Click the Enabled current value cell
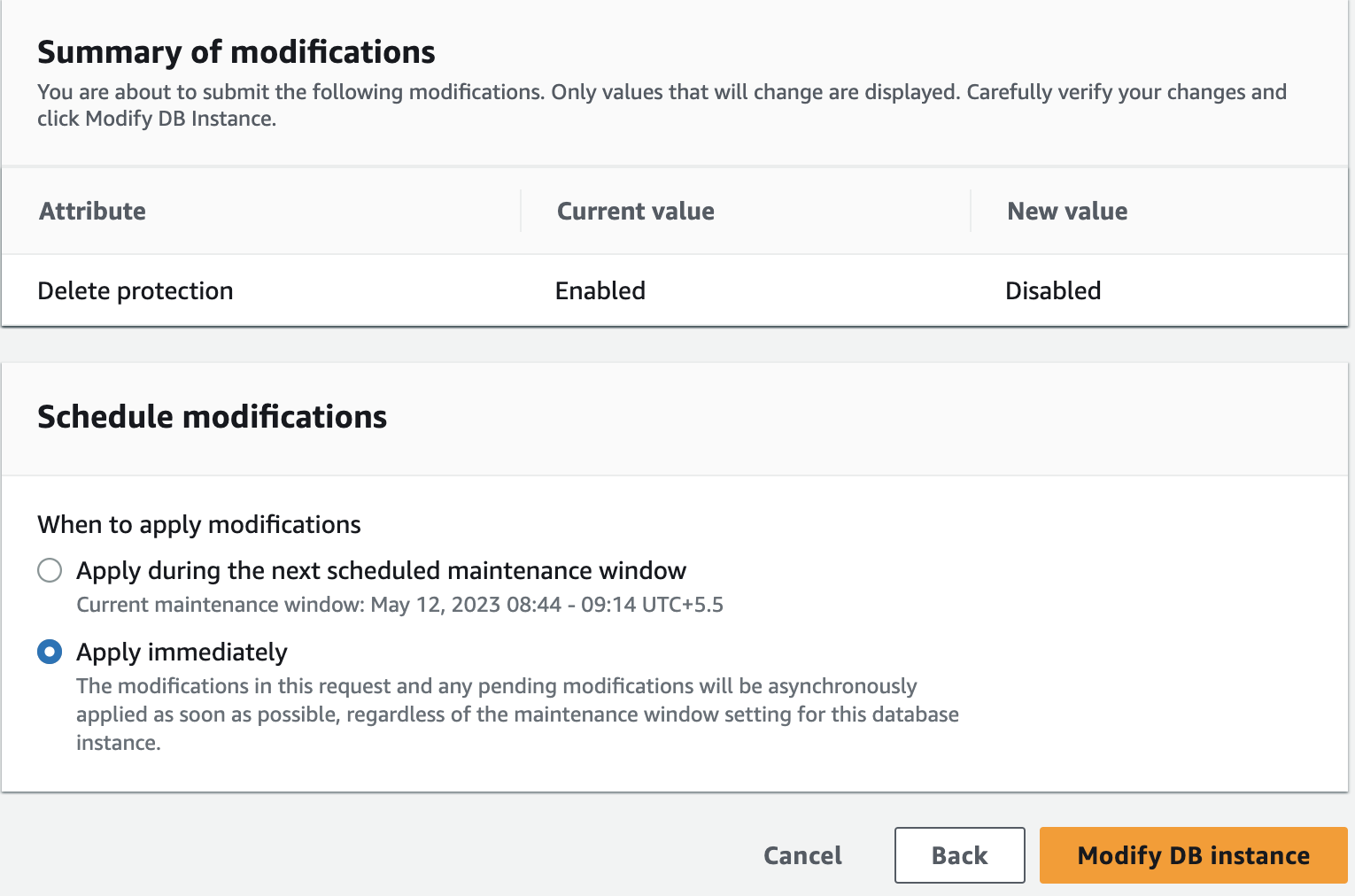This screenshot has height=896, width=1355. [600, 290]
